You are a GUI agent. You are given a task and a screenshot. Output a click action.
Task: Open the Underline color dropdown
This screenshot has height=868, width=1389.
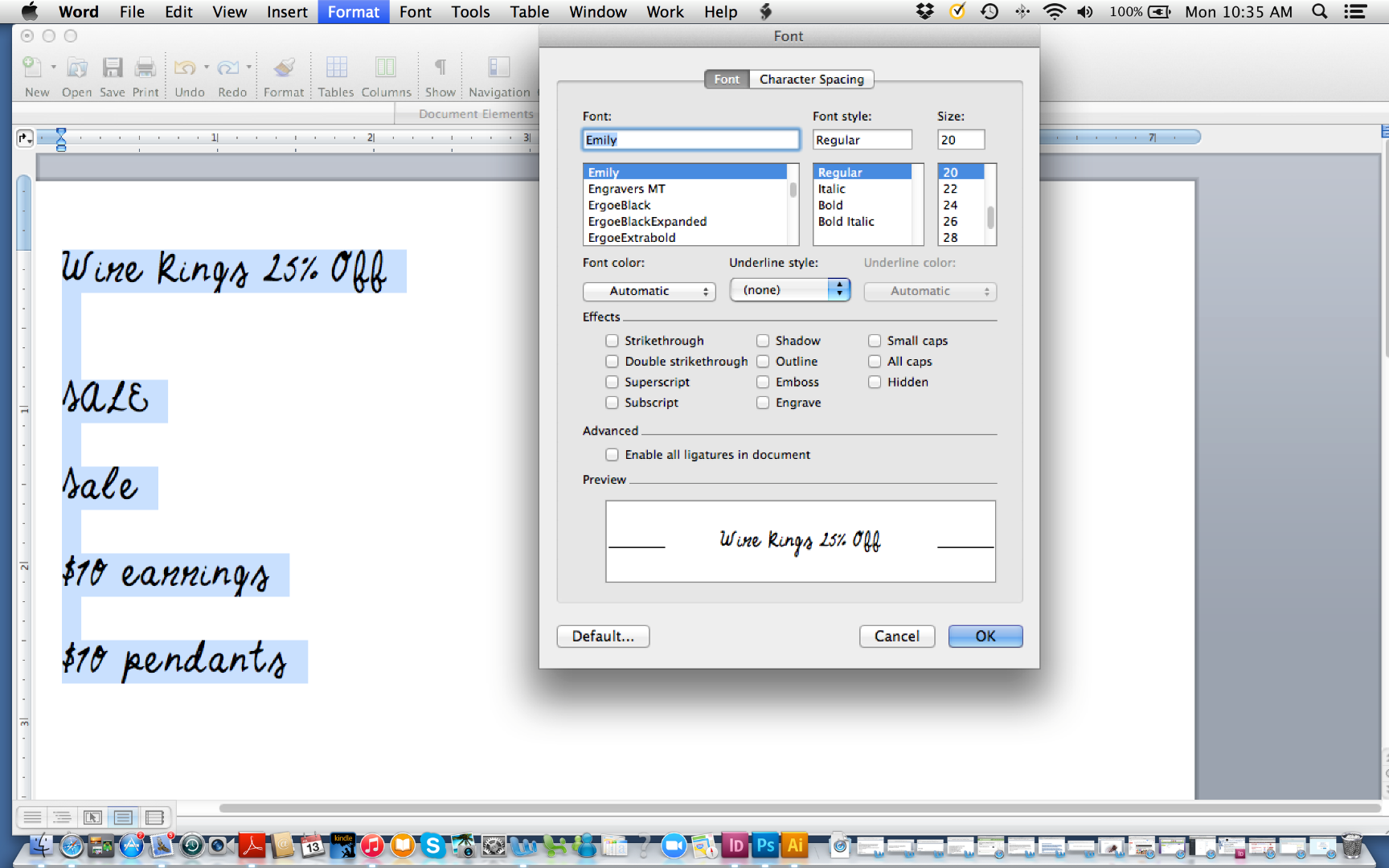point(929,291)
